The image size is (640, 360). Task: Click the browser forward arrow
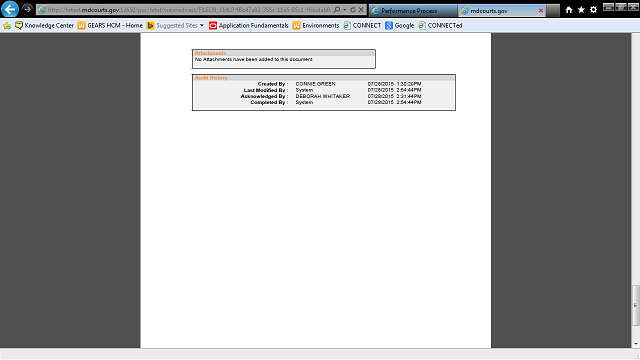click(x=27, y=9)
